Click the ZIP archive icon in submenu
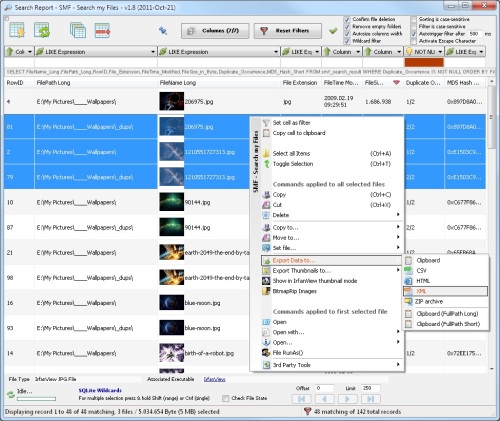 408,301
